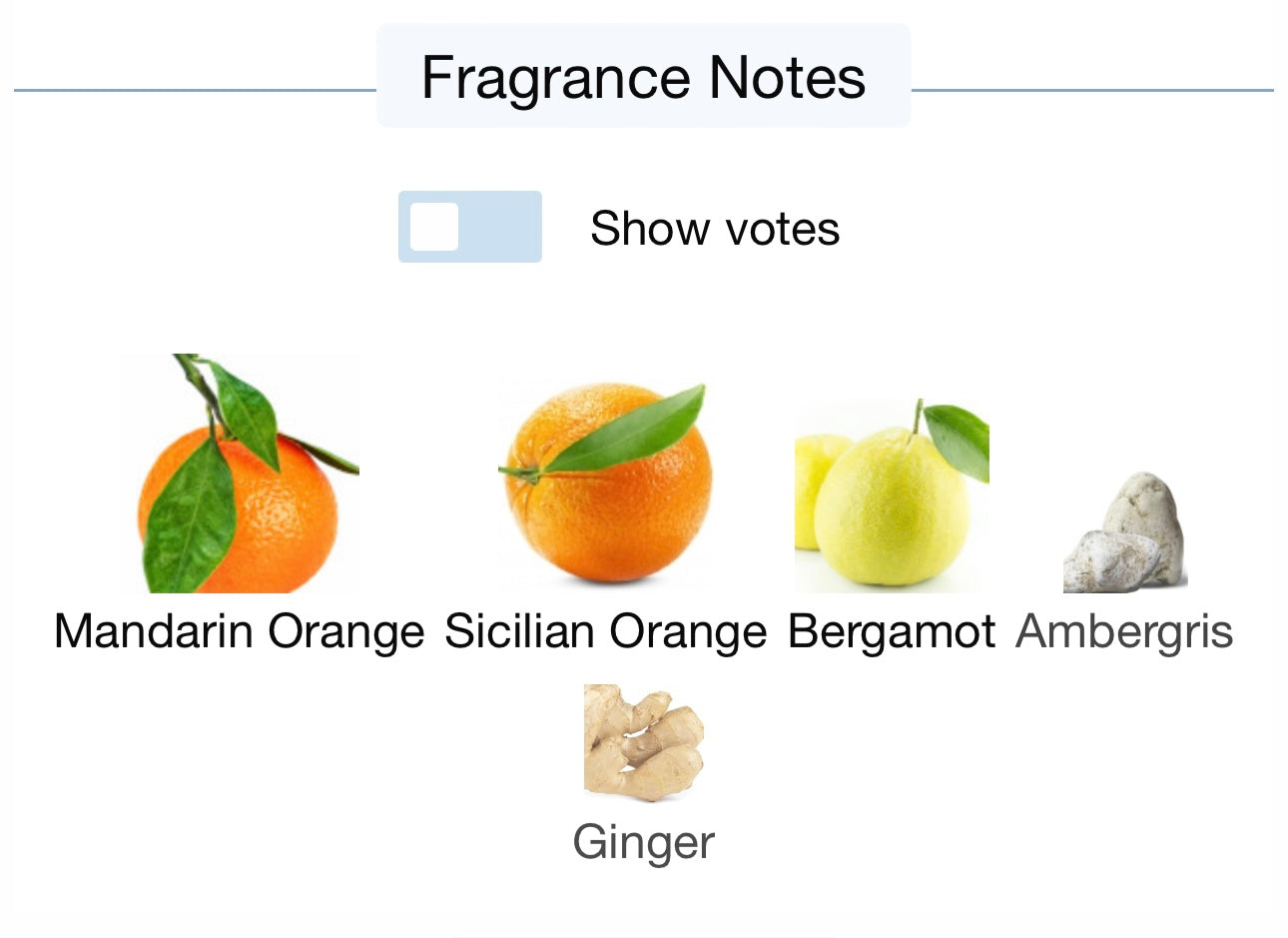Click the green leaf on the Sicilian Orange
Viewport: 1288px width, 938px height.
click(629, 432)
